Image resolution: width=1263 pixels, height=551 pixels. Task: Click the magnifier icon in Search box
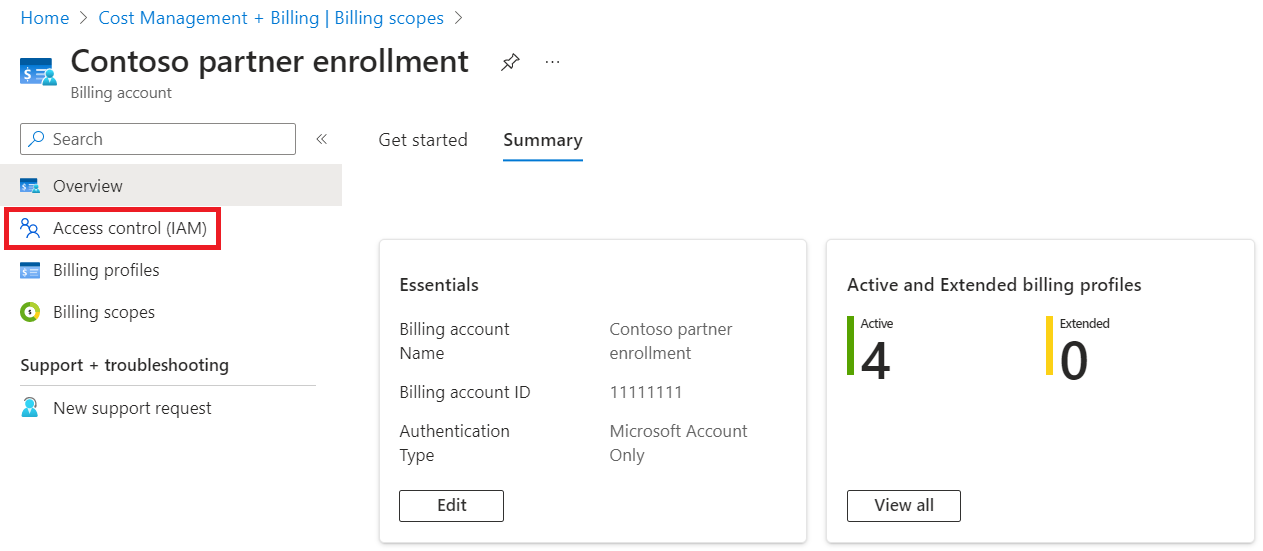(x=36, y=139)
